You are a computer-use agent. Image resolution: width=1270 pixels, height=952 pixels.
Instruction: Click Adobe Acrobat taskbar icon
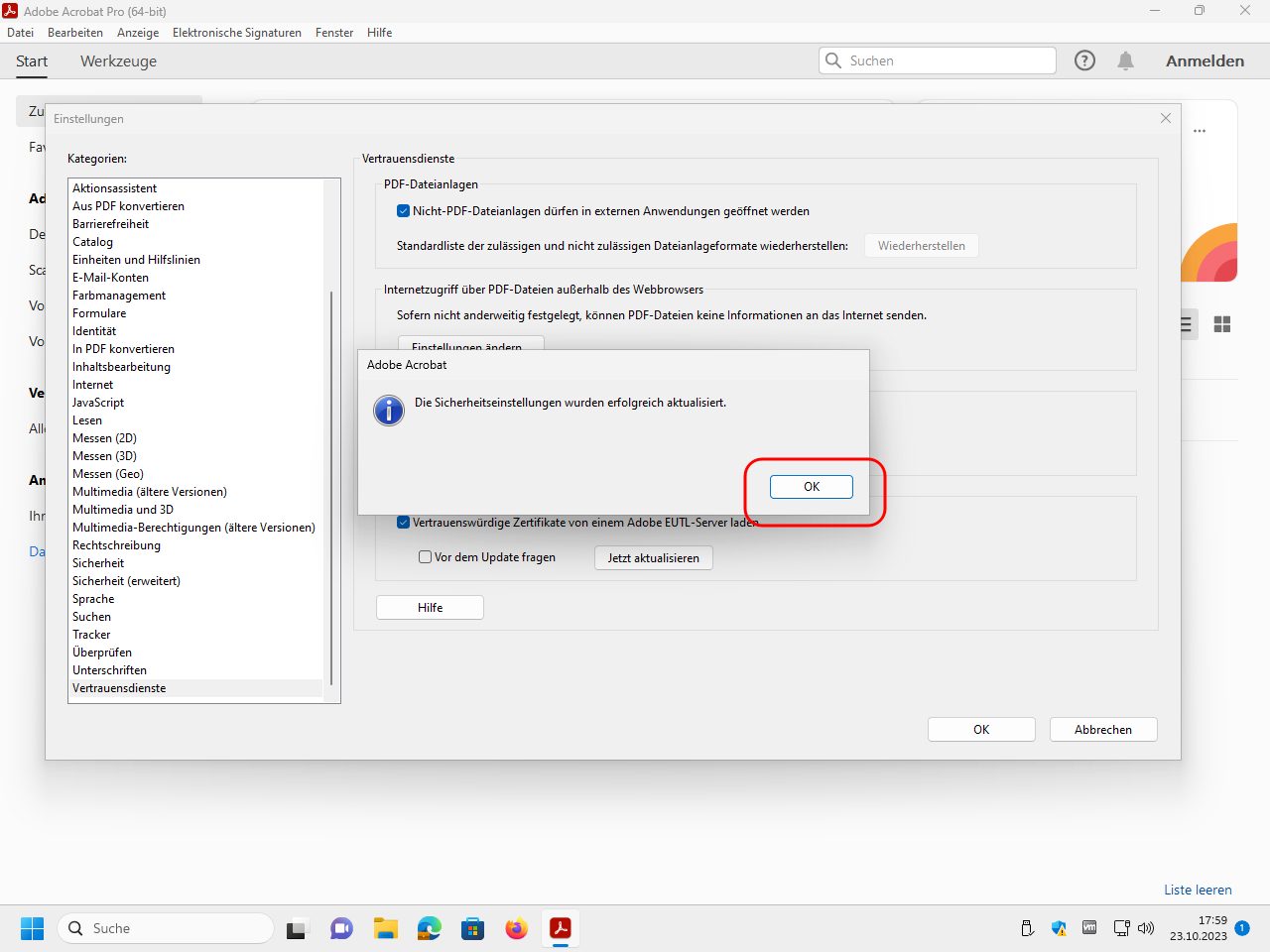point(561,928)
